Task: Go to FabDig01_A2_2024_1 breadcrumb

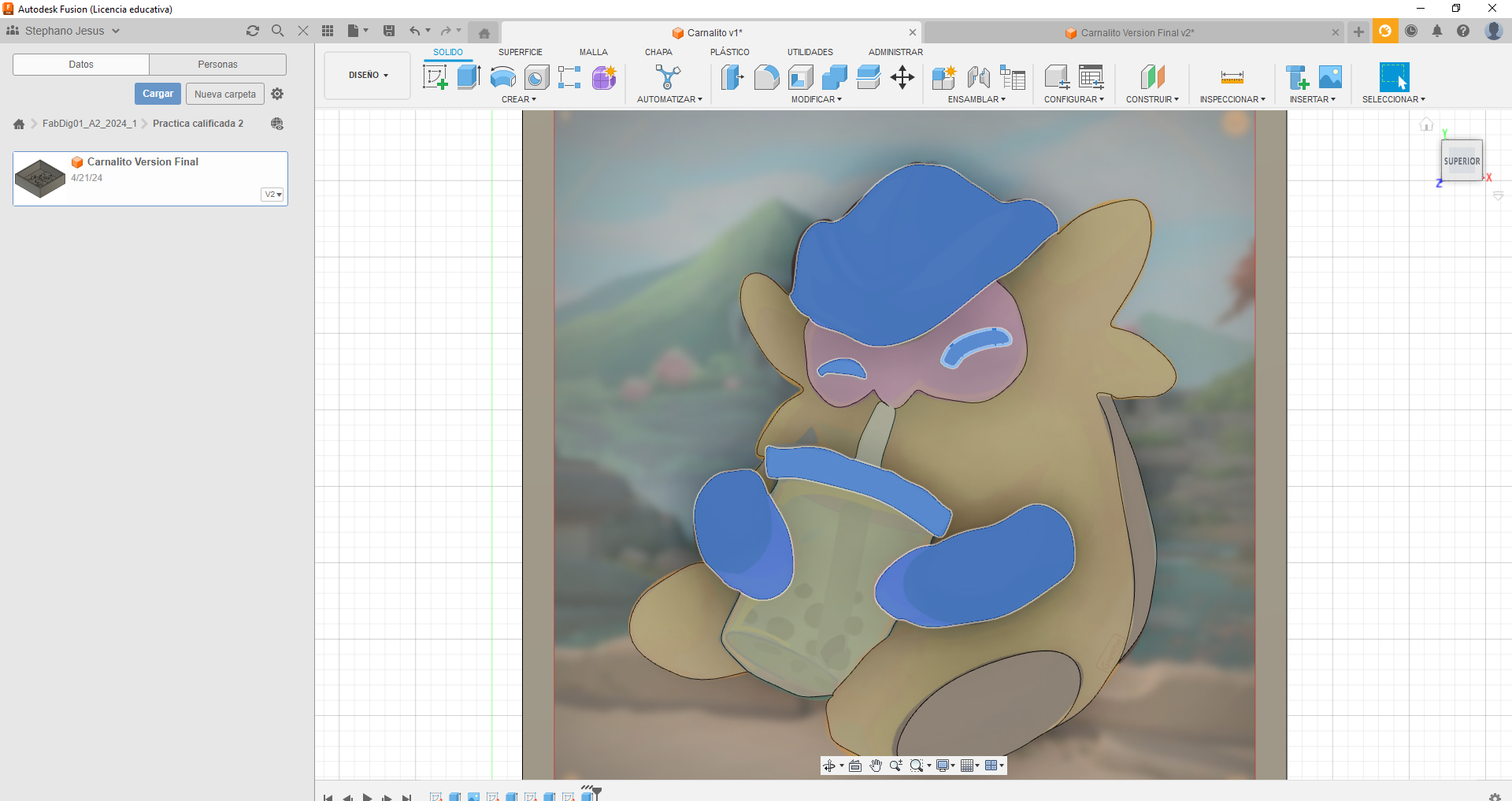Action: coord(90,124)
